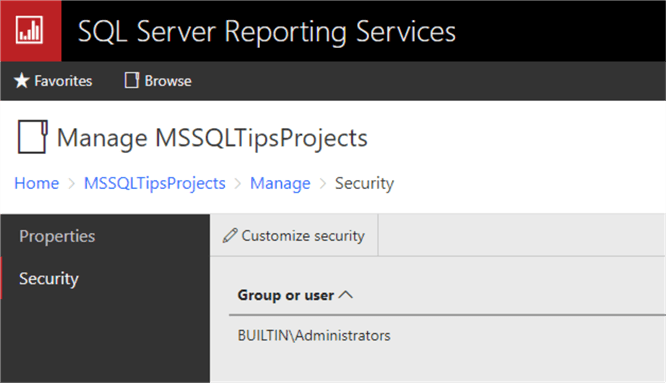Click the folder icon beside Manage MSSQLTipsProjects
This screenshot has width=666, height=383.
pos(33,137)
